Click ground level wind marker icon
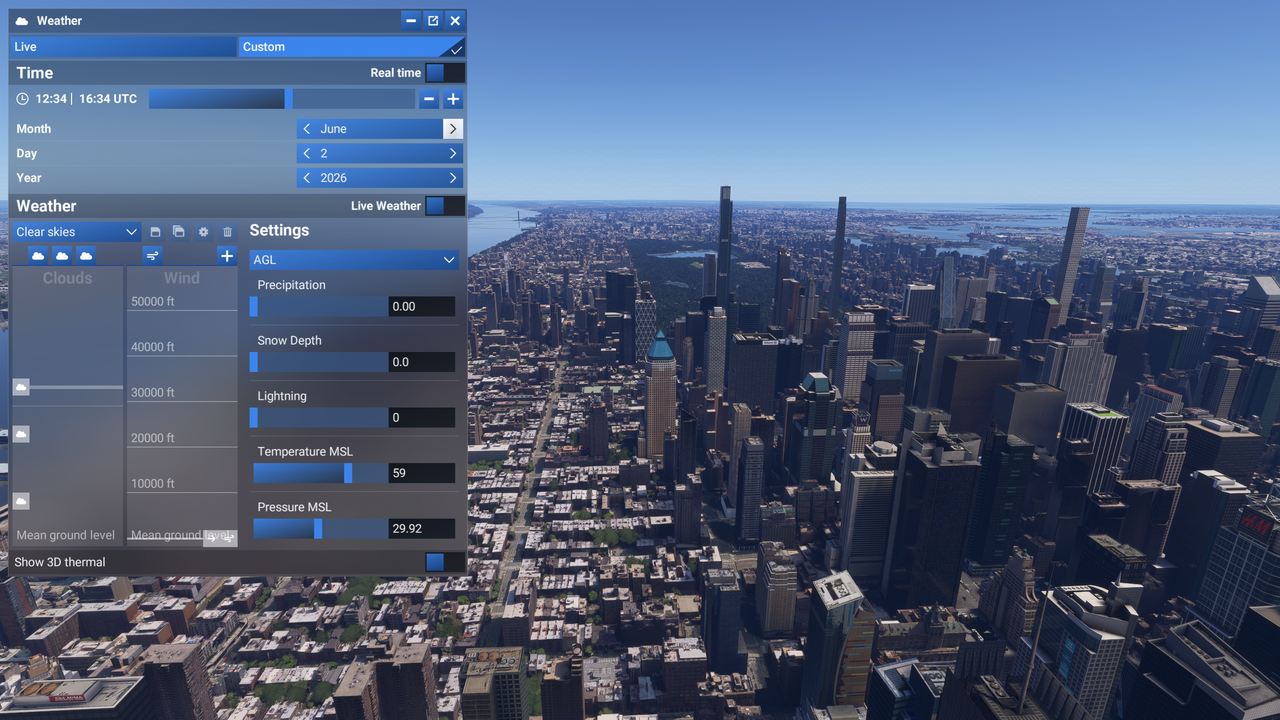This screenshot has height=720, width=1280. (220, 538)
